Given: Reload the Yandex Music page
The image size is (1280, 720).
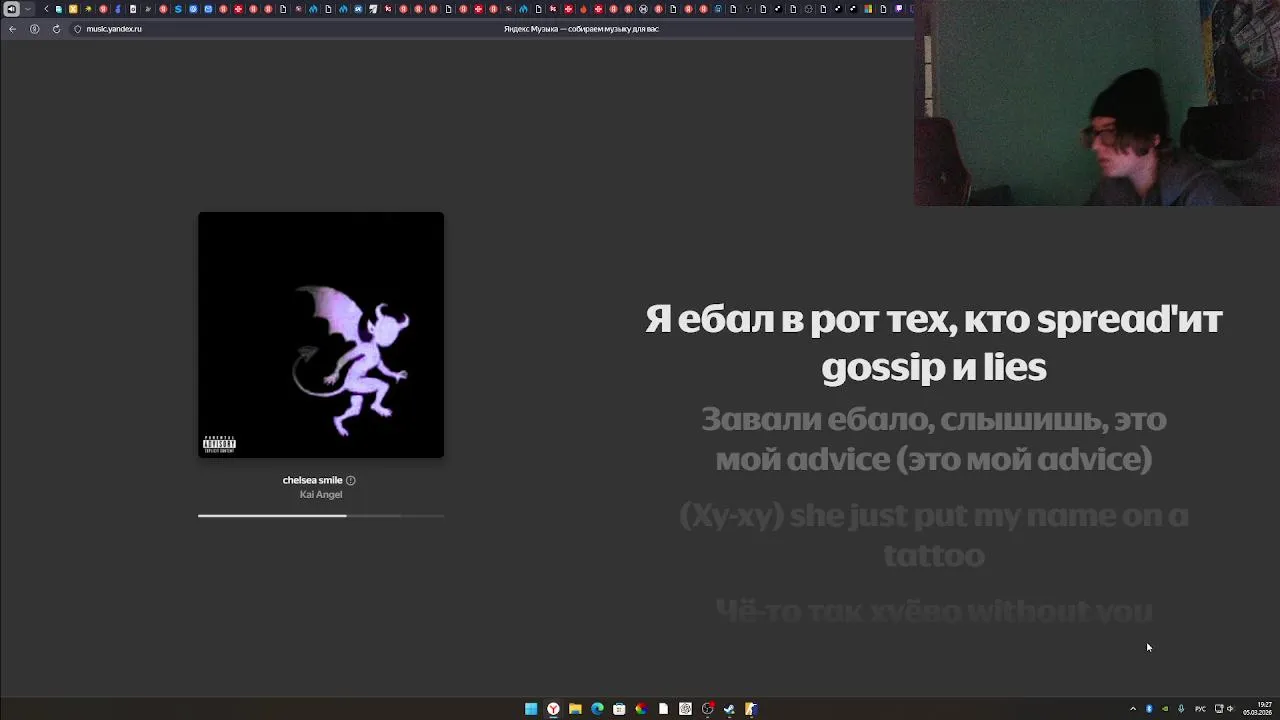Looking at the screenshot, I should click(56, 29).
